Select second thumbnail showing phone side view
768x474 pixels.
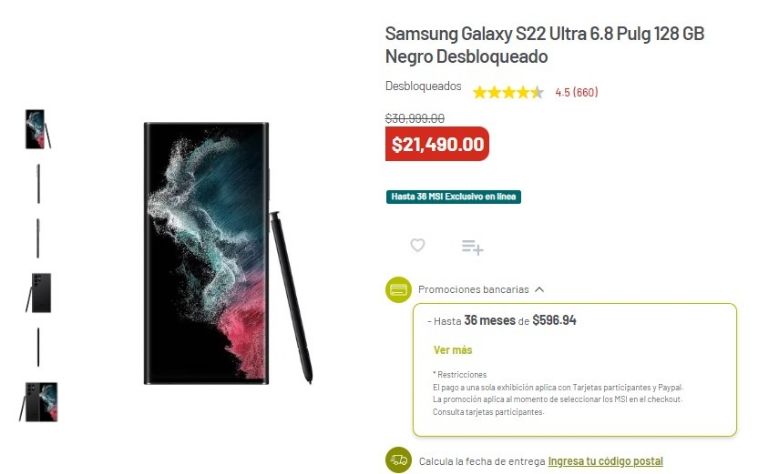coord(38,184)
